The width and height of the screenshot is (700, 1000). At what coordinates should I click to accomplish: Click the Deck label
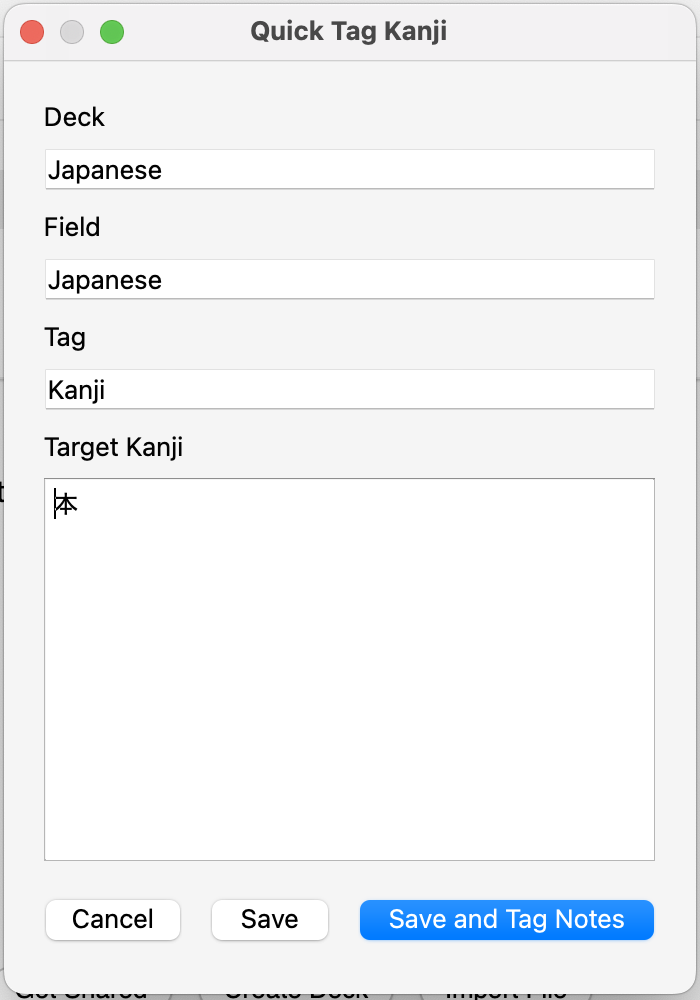tap(74, 118)
